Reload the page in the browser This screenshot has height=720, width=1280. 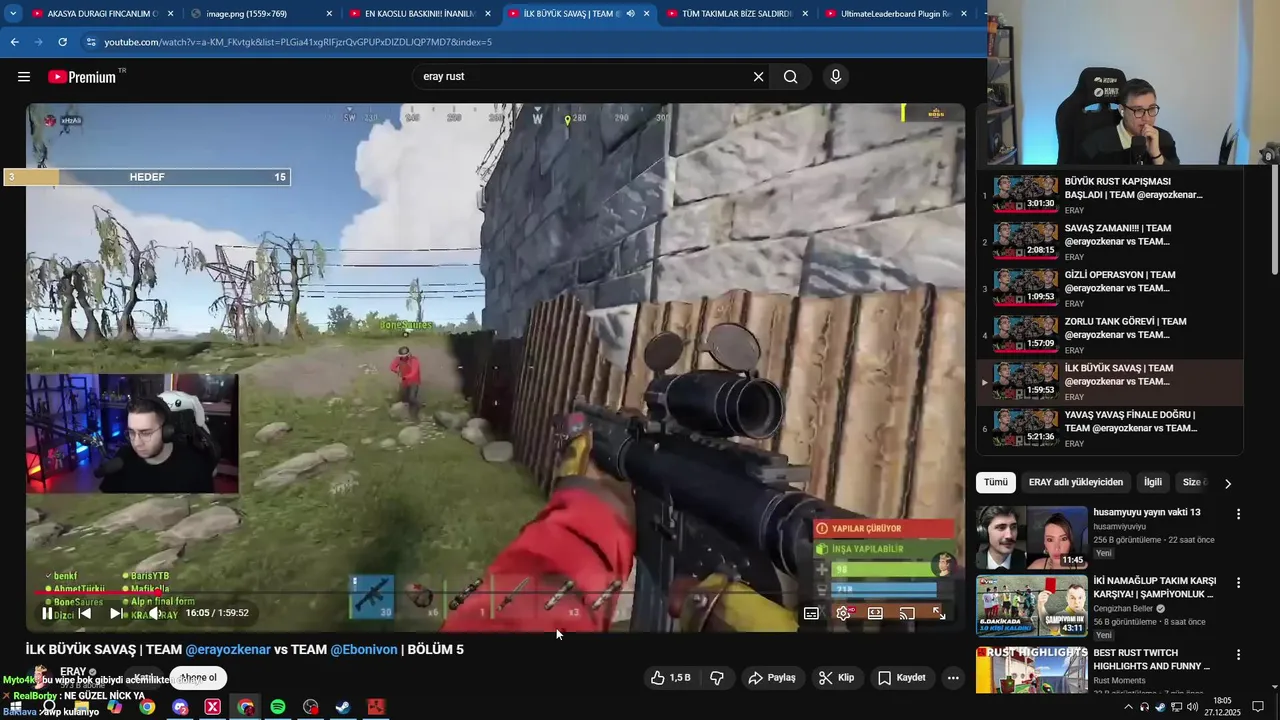(x=62, y=42)
